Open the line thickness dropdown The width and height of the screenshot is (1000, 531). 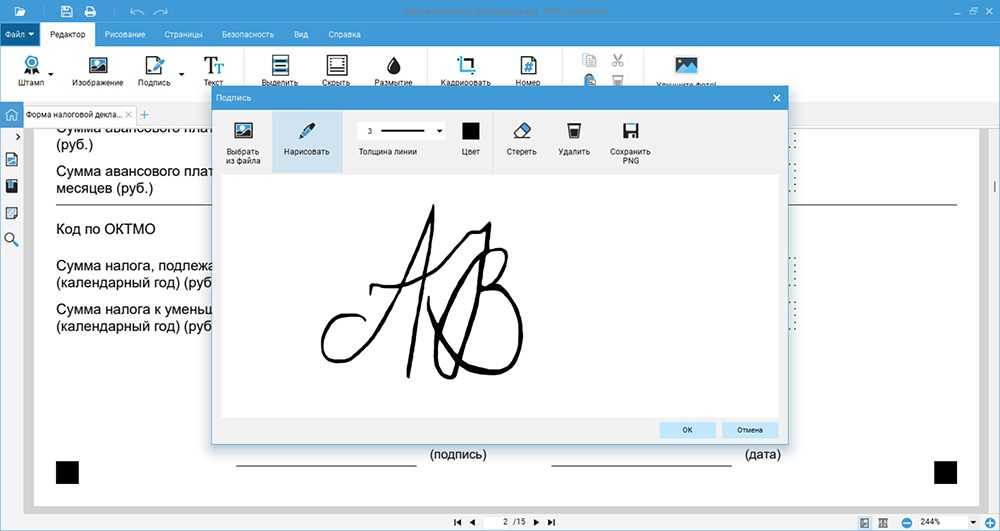click(x=440, y=131)
